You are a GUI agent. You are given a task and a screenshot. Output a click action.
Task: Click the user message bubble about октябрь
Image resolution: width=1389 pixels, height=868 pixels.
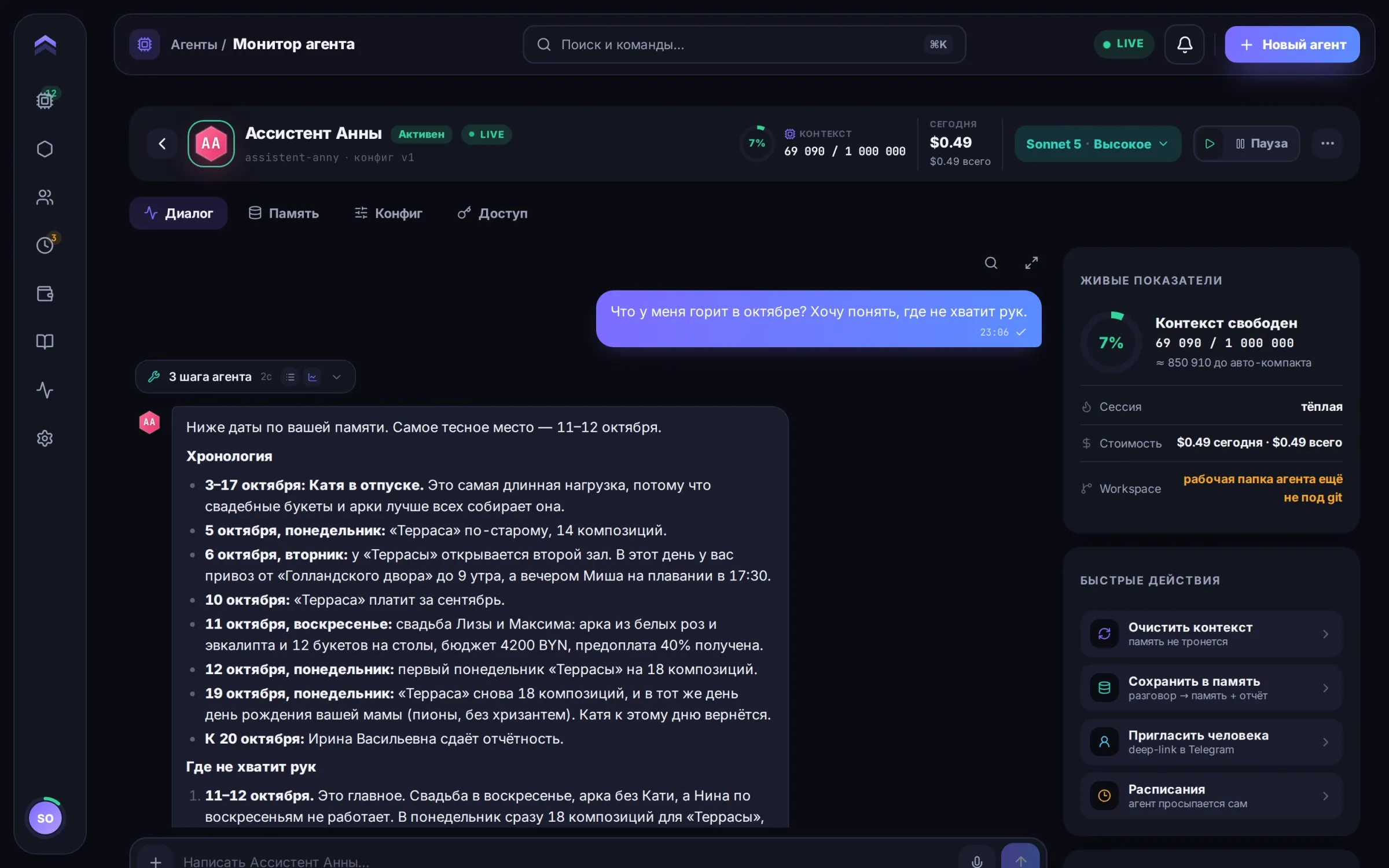818,319
